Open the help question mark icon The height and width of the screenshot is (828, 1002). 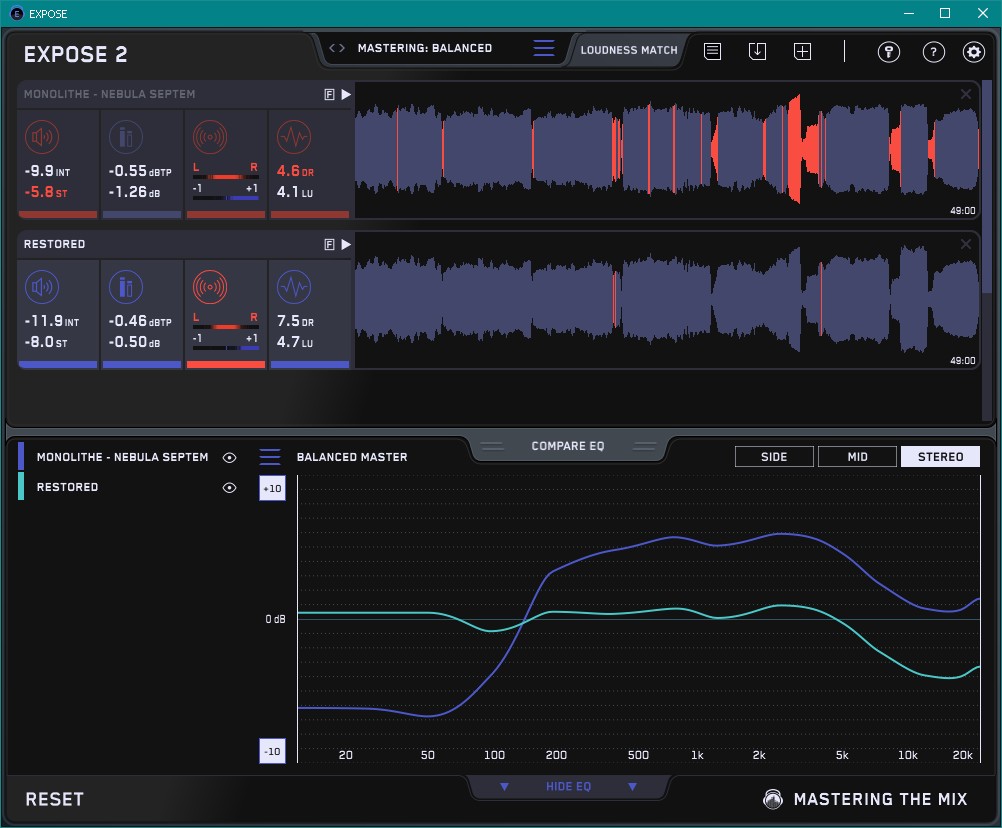click(x=933, y=52)
